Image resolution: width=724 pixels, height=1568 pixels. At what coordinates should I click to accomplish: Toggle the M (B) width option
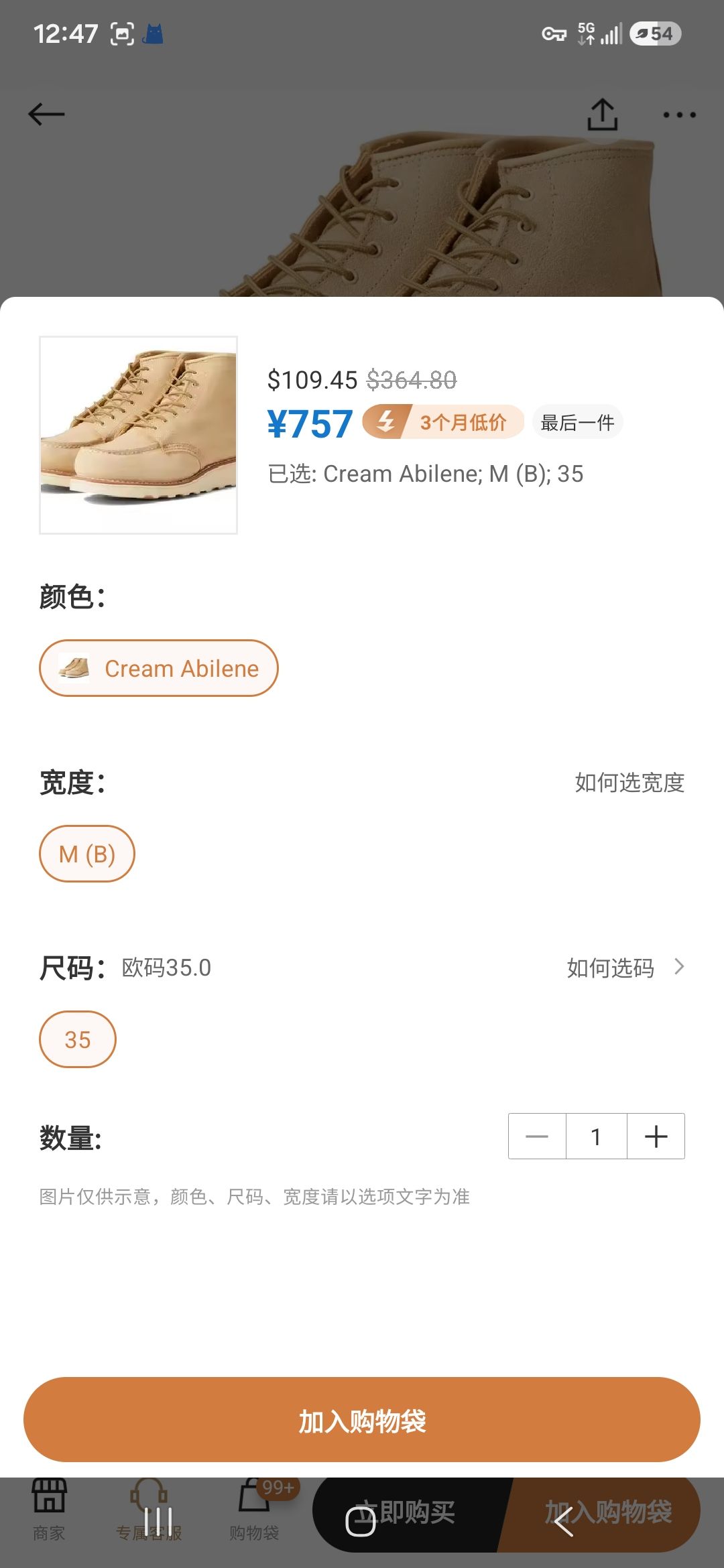87,854
